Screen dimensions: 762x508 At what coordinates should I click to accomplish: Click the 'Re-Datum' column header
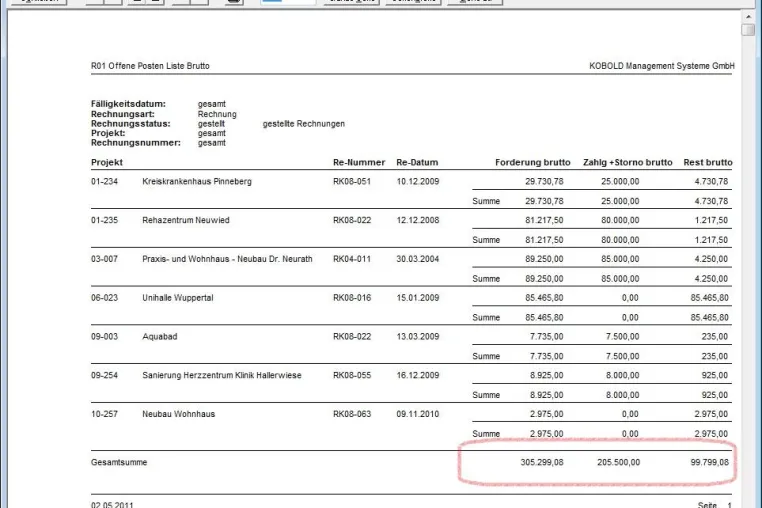click(x=417, y=162)
